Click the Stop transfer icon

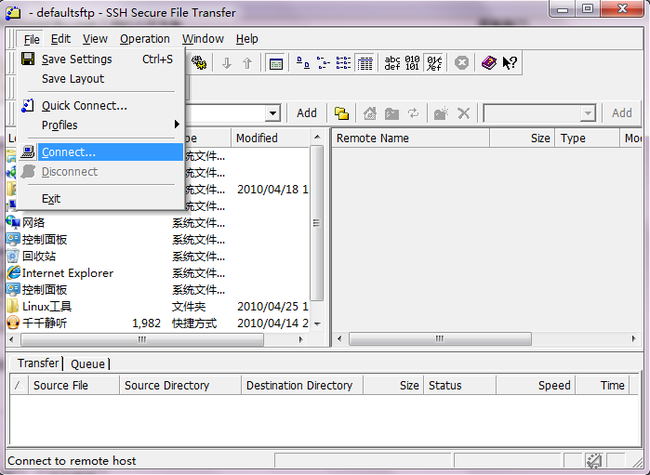(x=461, y=63)
